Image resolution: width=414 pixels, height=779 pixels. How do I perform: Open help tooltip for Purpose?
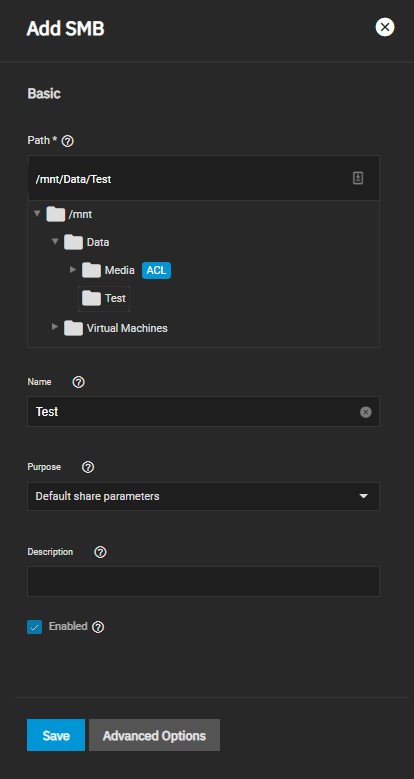click(x=88, y=467)
